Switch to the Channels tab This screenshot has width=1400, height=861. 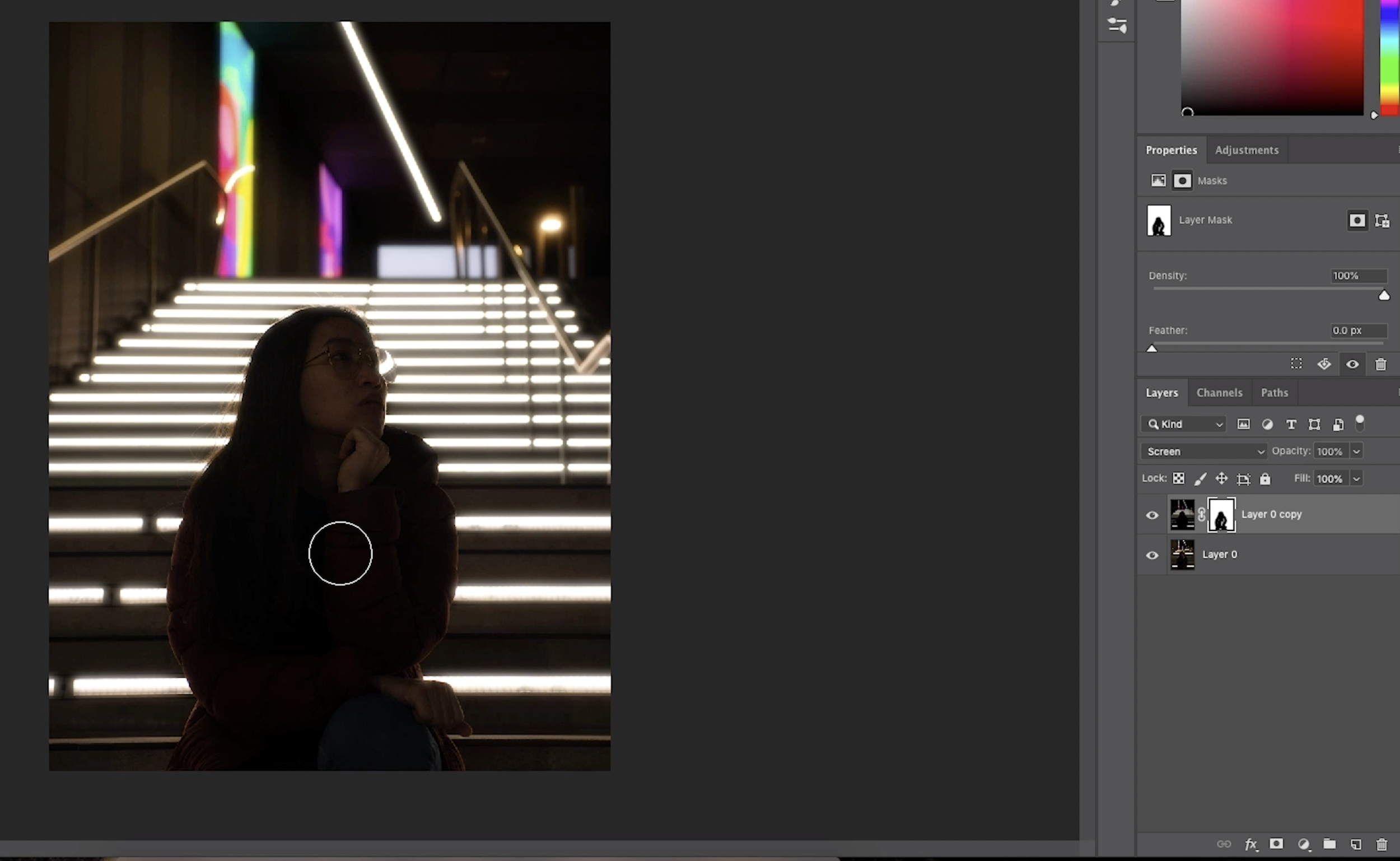(x=1220, y=392)
